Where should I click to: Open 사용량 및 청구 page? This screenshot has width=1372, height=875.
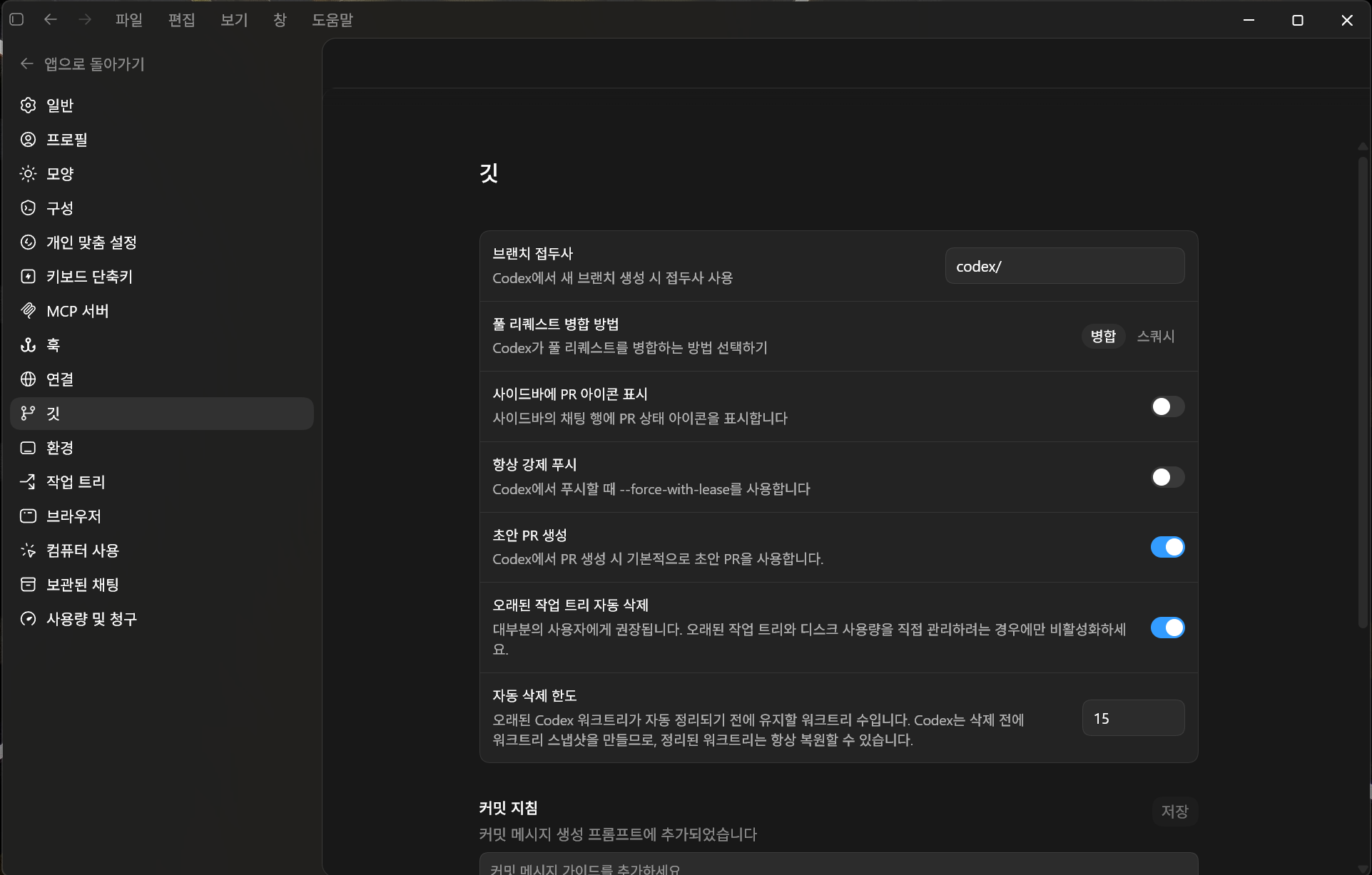162,619
